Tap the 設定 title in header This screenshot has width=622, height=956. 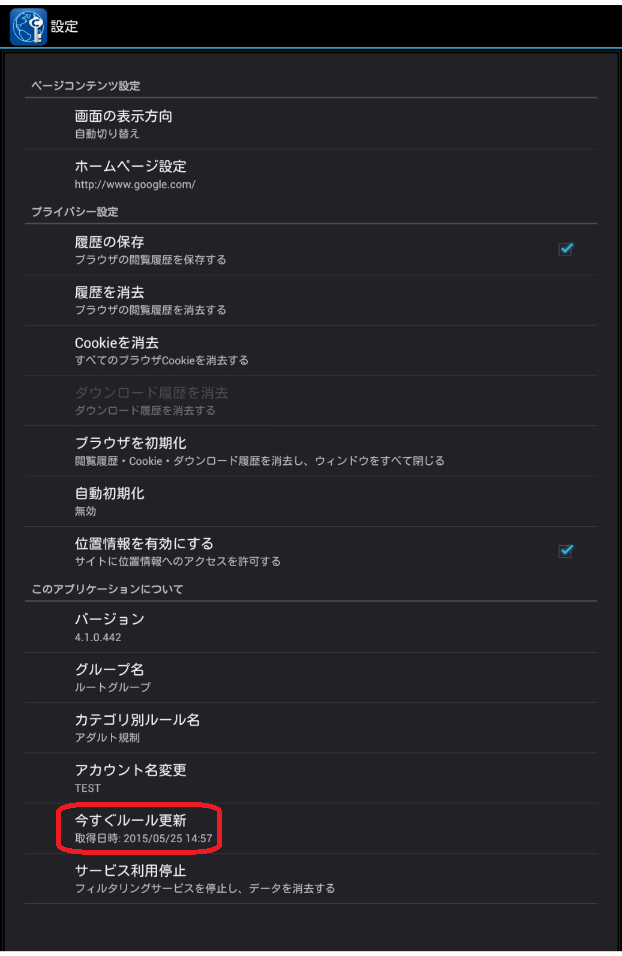[x=64, y=26]
